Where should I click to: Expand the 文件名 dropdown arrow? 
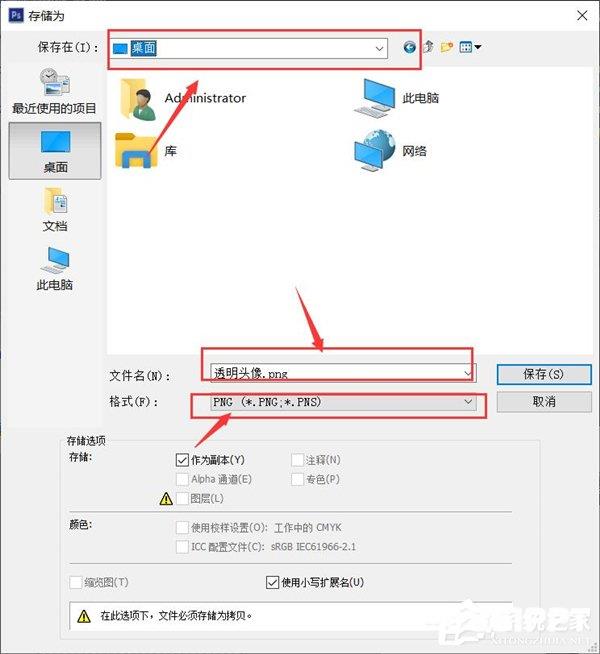pyautogui.click(x=468, y=373)
